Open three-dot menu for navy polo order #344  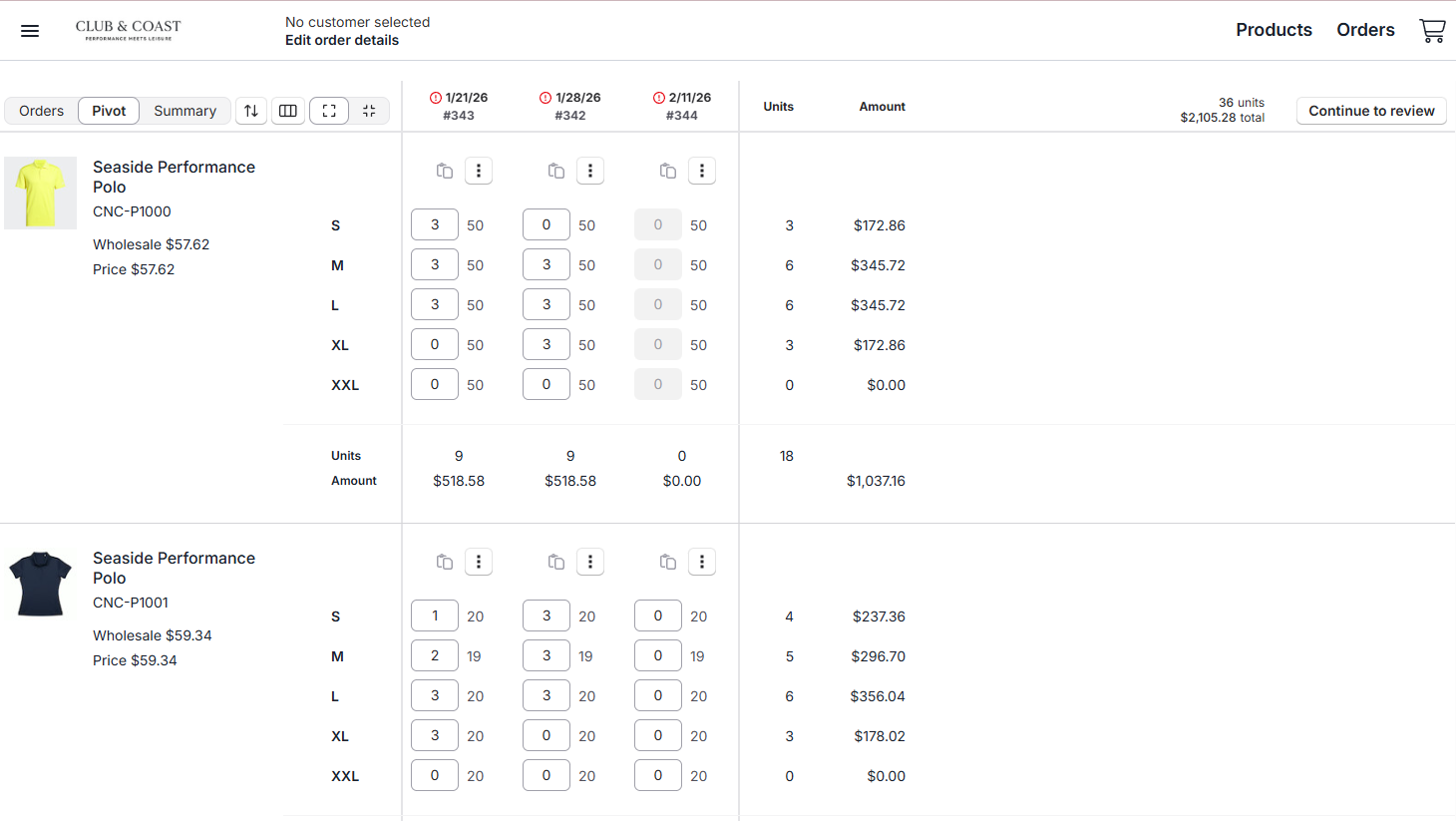click(x=702, y=563)
